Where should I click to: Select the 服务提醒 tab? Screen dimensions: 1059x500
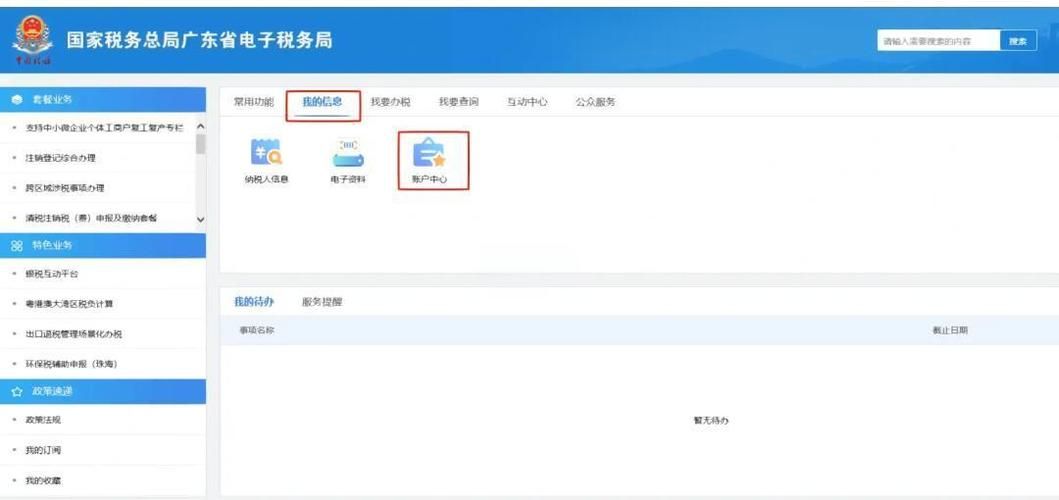[322, 302]
